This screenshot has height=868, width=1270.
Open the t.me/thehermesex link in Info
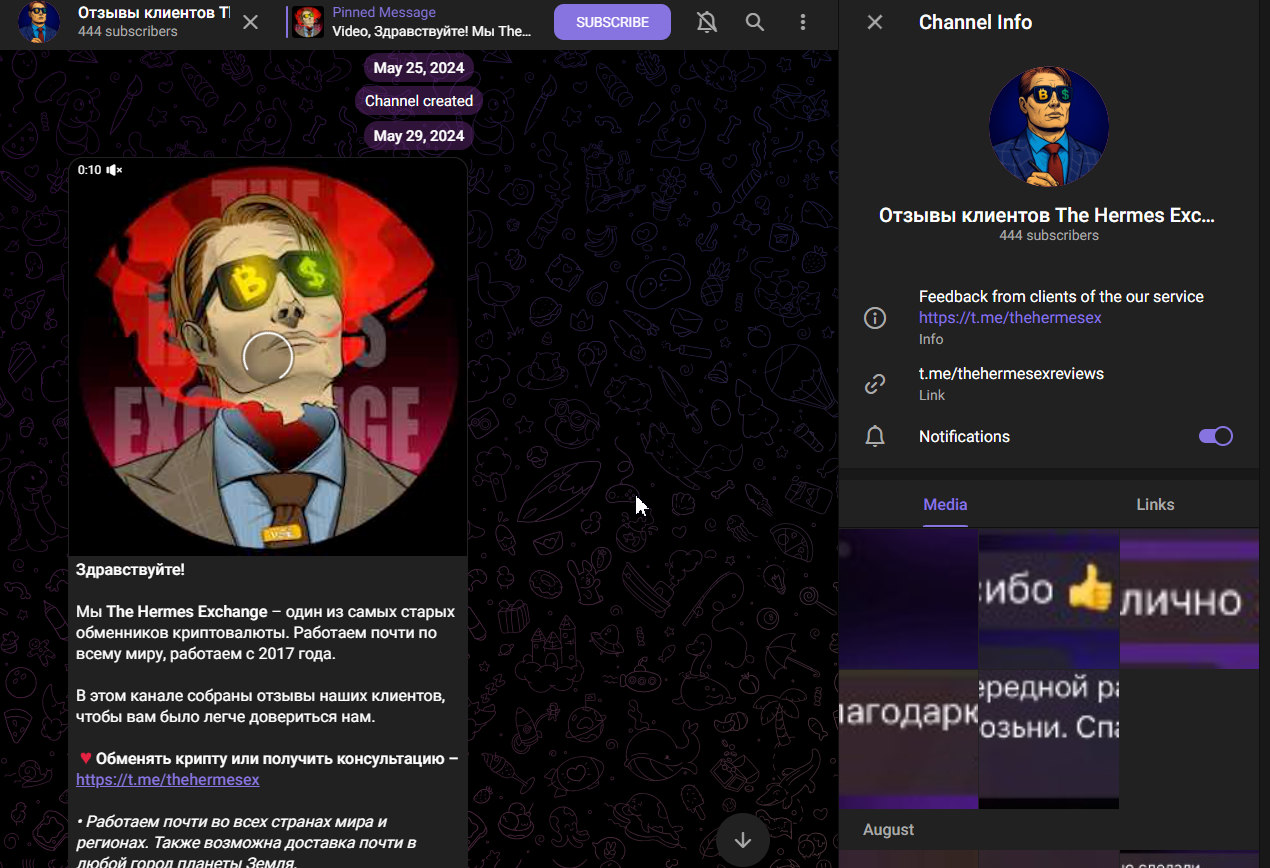(x=1010, y=318)
